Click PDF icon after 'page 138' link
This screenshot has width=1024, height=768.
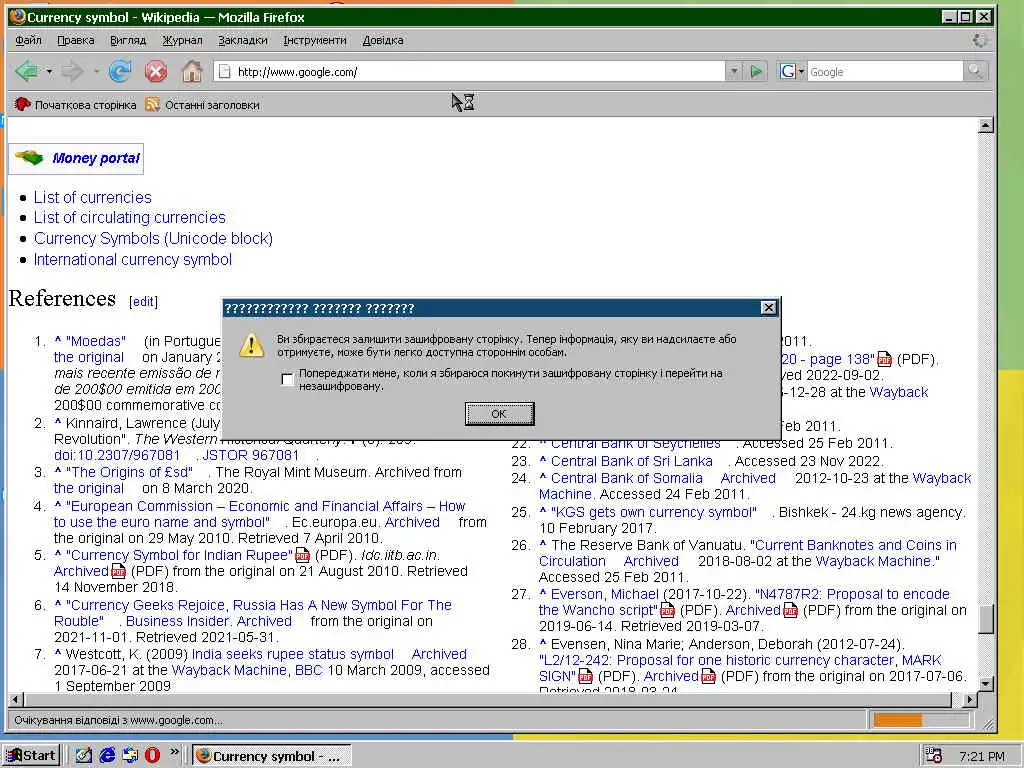click(884, 359)
